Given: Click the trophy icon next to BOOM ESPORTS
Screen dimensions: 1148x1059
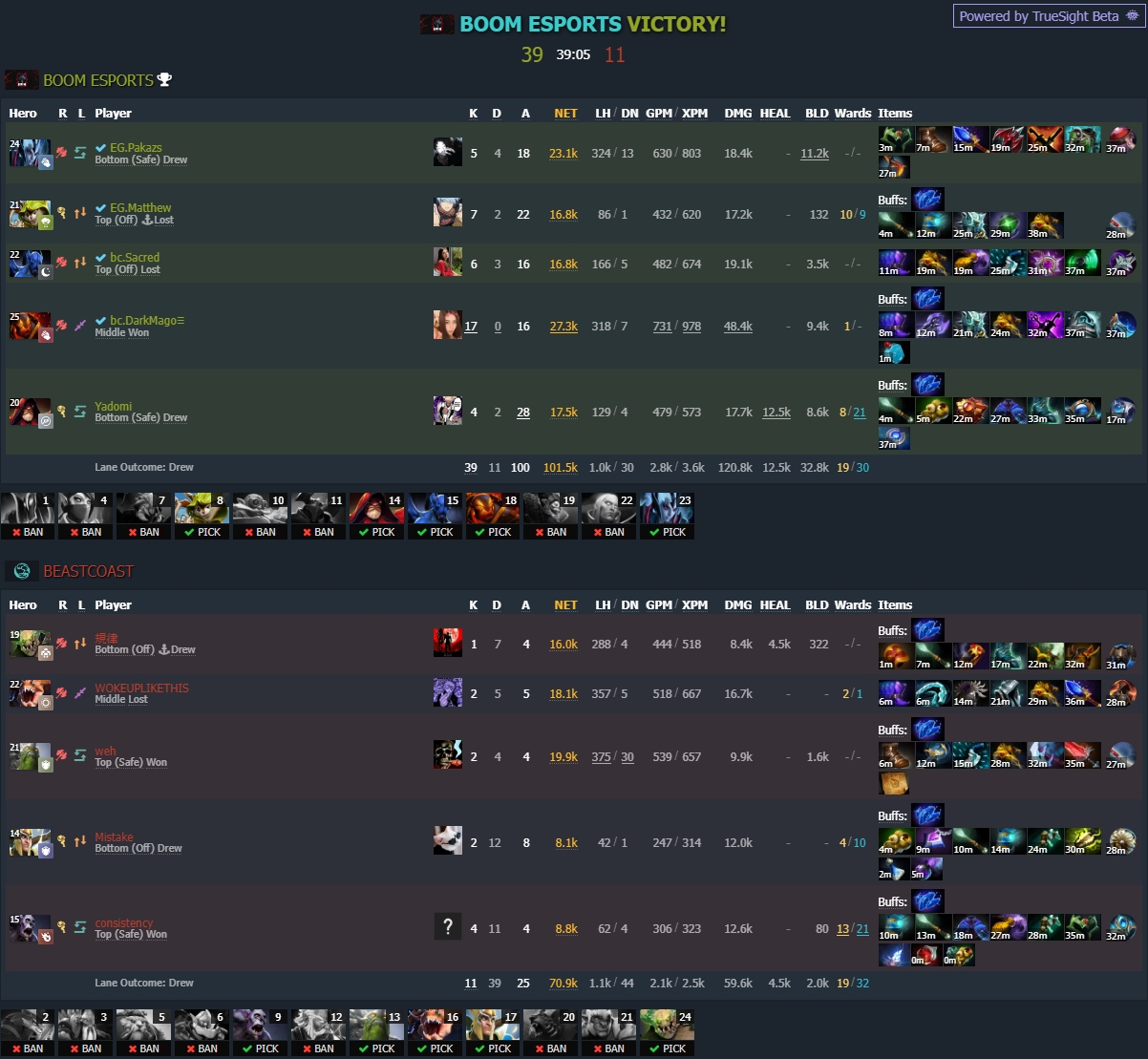Looking at the screenshot, I should click(164, 80).
